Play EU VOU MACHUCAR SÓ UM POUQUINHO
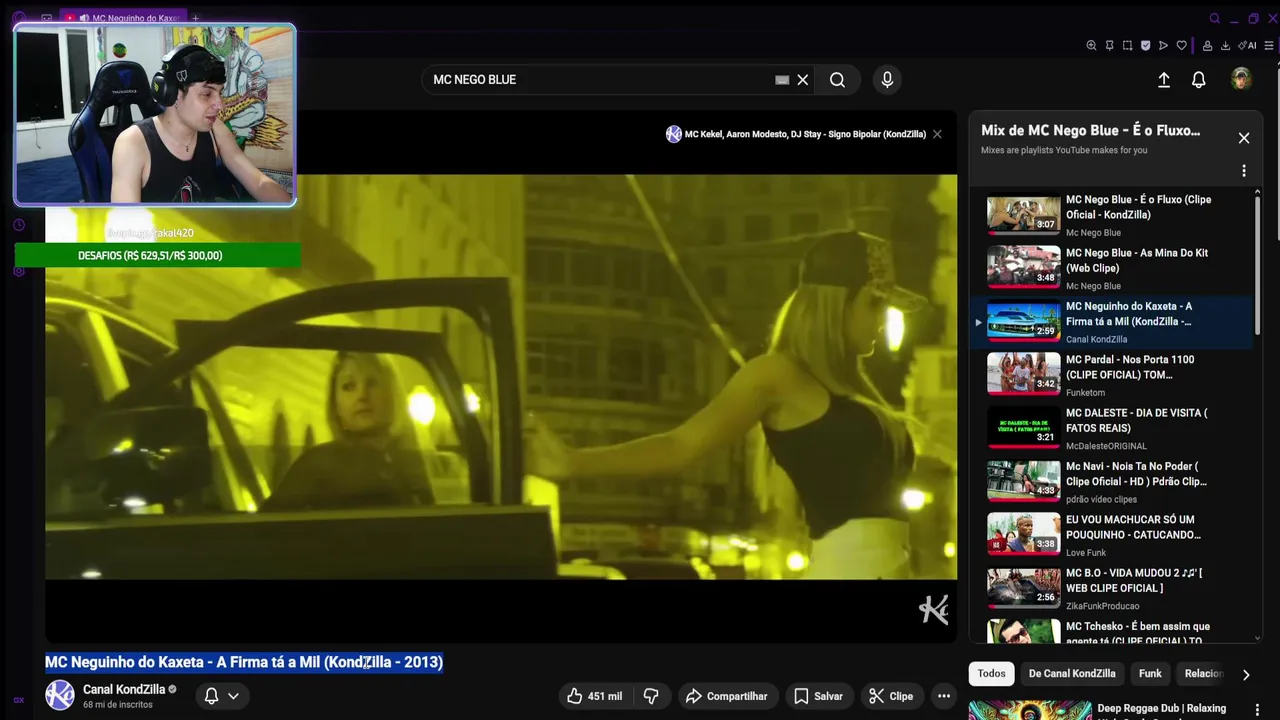The height and width of the screenshot is (720, 1280). 1110,535
